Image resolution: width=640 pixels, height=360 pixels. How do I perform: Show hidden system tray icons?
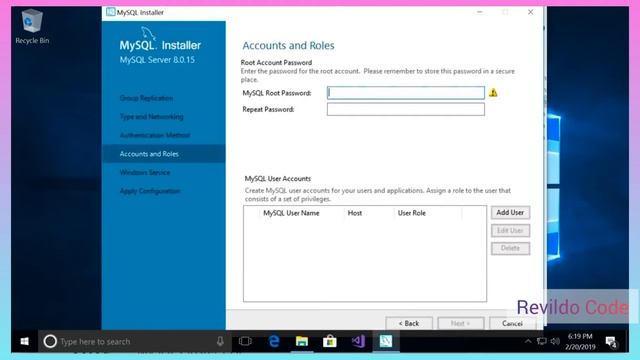pos(528,341)
